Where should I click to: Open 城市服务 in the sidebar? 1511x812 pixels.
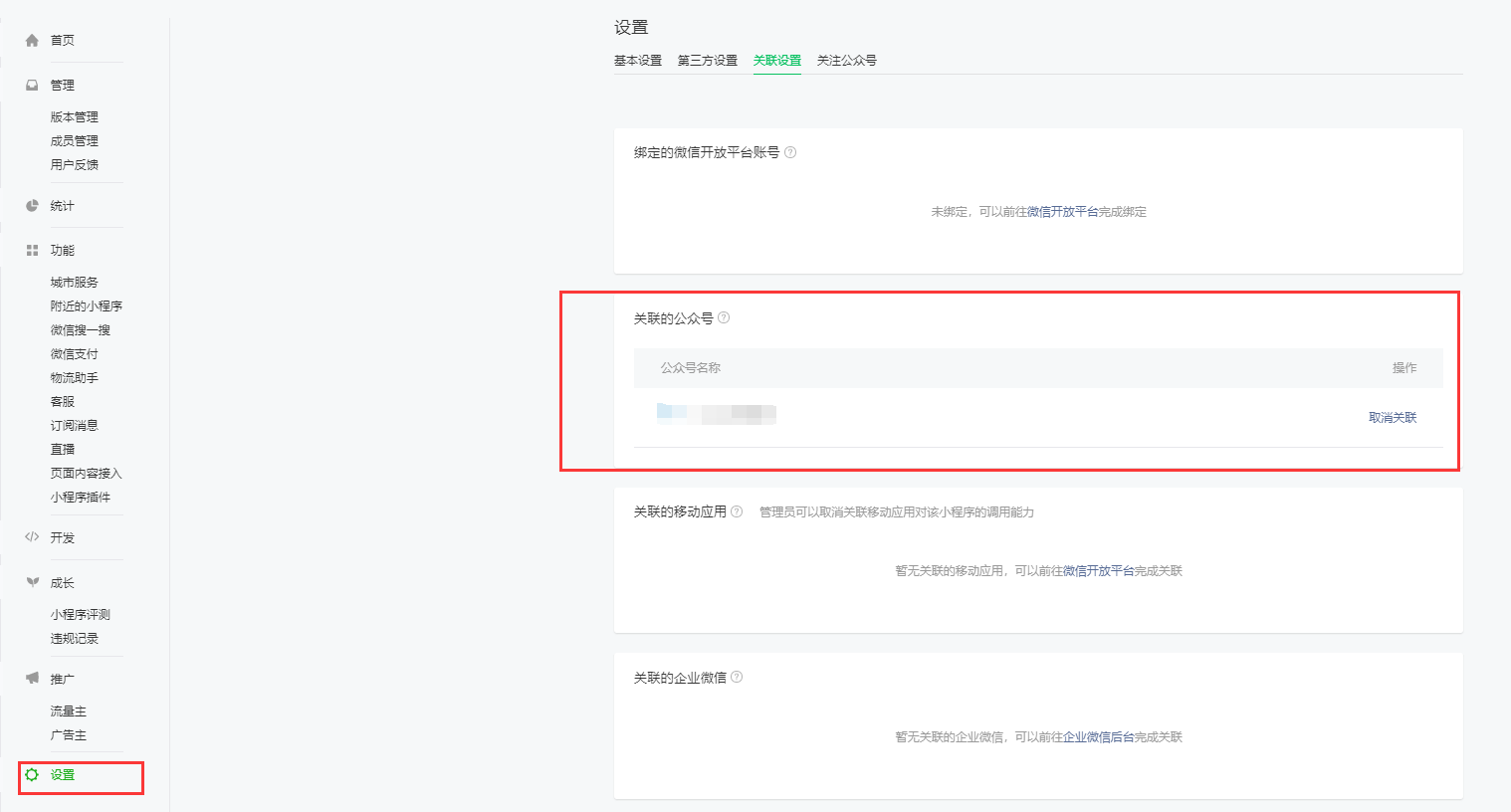[x=75, y=282]
